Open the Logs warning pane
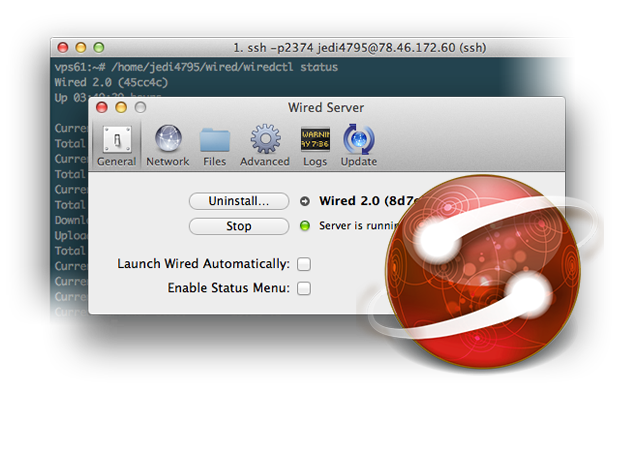Screen dimensions: 627x450 pyautogui.click(x=315, y=140)
